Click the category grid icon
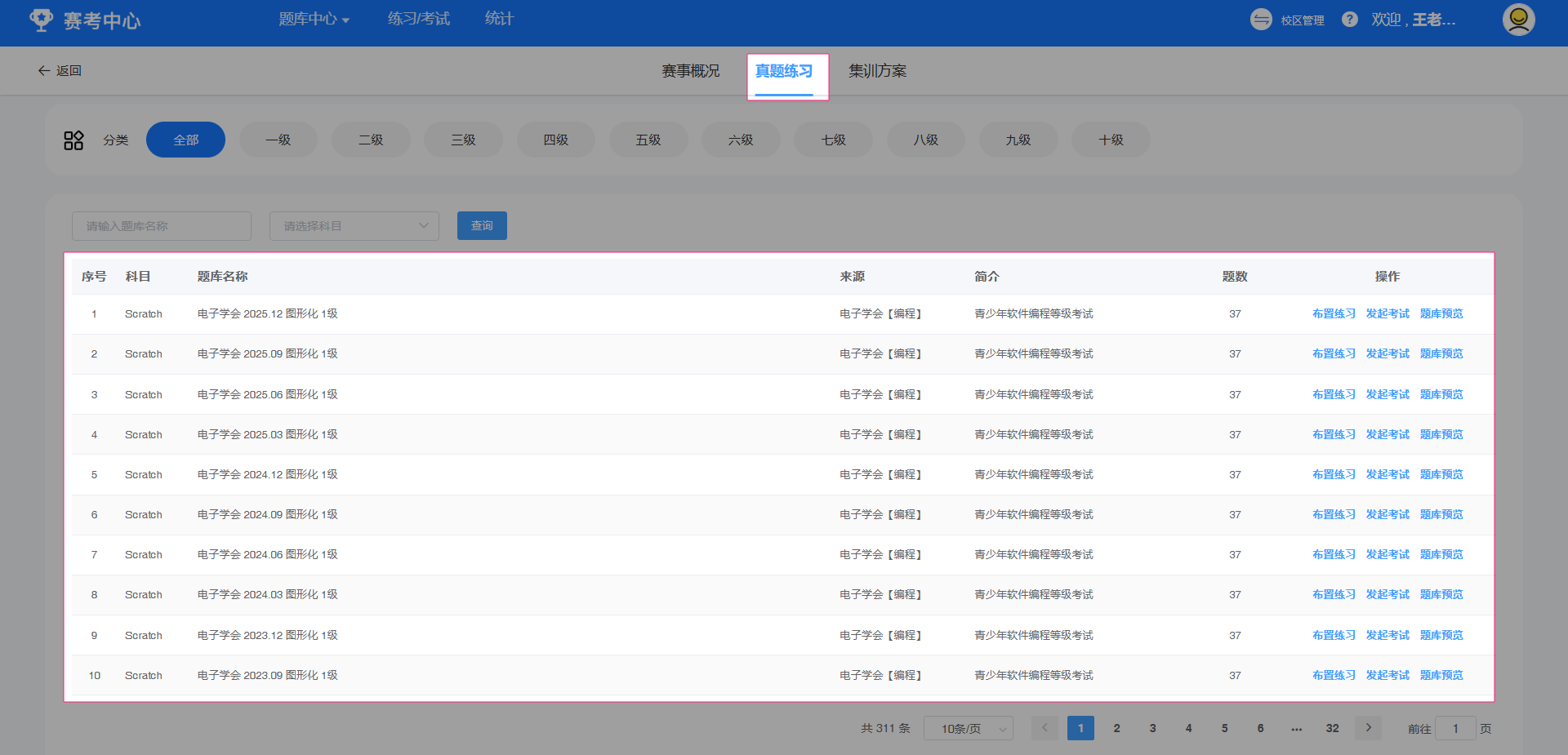Image resolution: width=1568 pixels, height=755 pixels. pyautogui.click(x=73, y=140)
